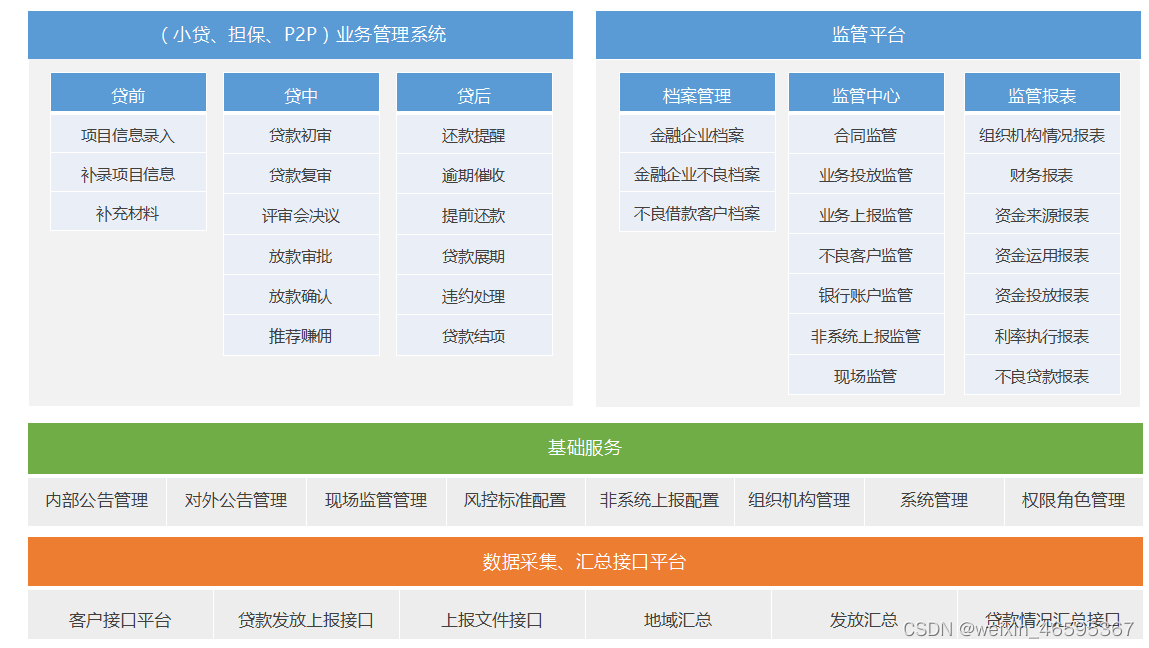Click 组织机构管理 cell
This screenshot has width=1149, height=648.
pyautogui.click(x=799, y=501)
